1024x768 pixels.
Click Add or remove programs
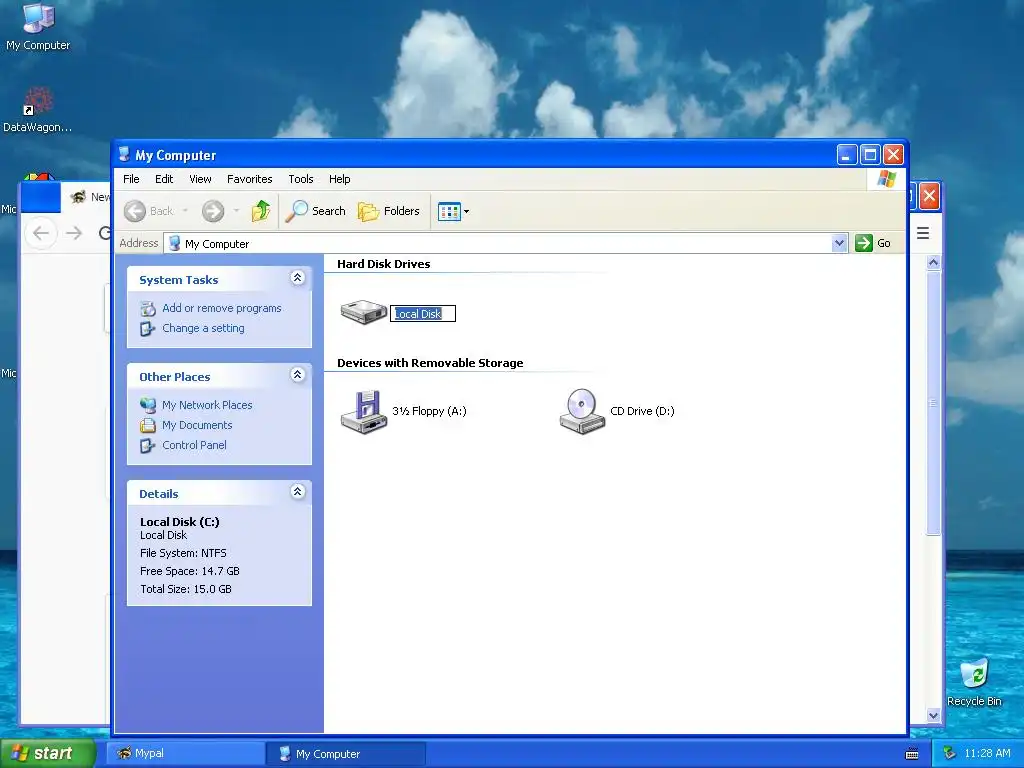pyautogui.click(x=222, y=308)
